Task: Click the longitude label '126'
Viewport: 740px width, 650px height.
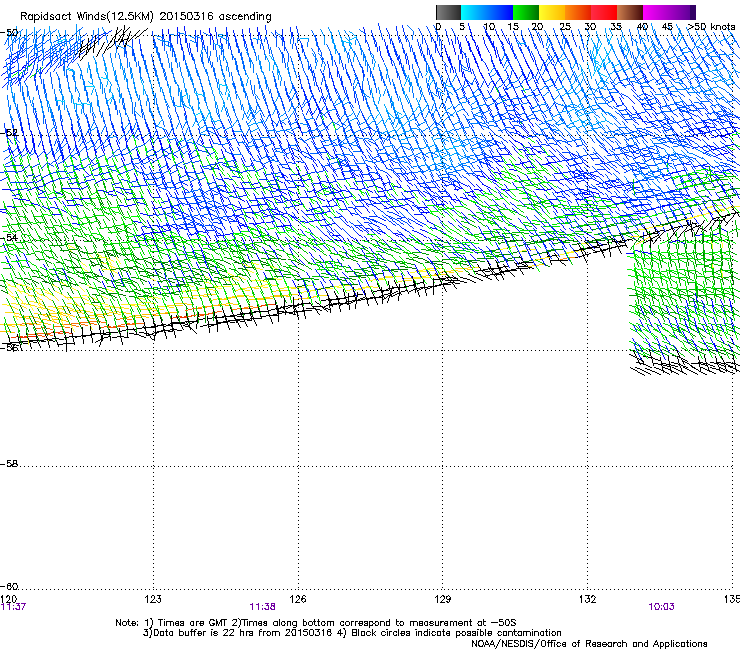Action: tap(298, 599)
